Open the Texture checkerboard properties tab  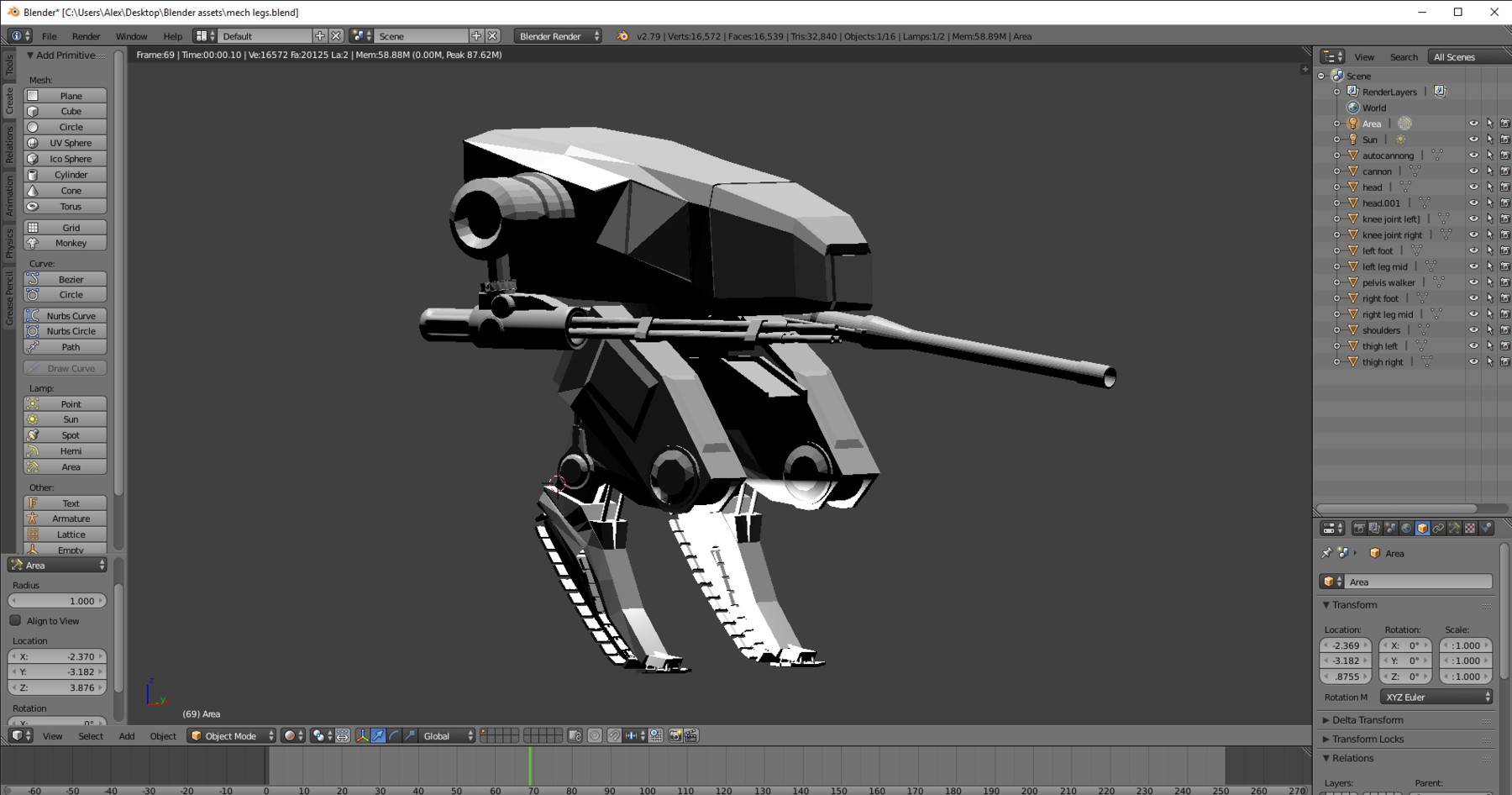click(1470, 529)
